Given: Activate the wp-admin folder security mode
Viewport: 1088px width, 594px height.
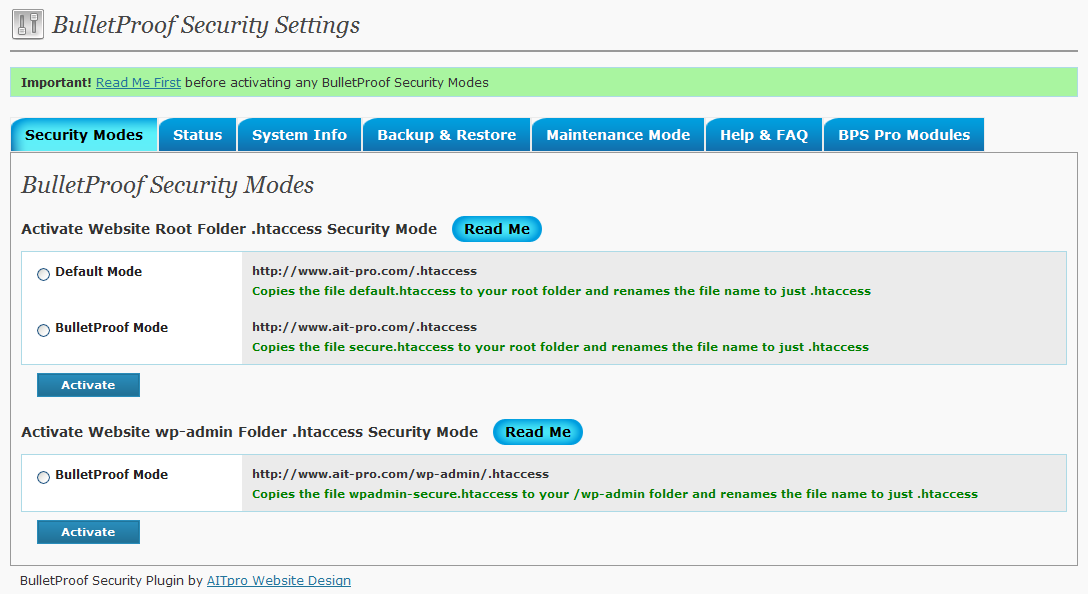Looking at the screenshot, I should [x=88, y=532].
